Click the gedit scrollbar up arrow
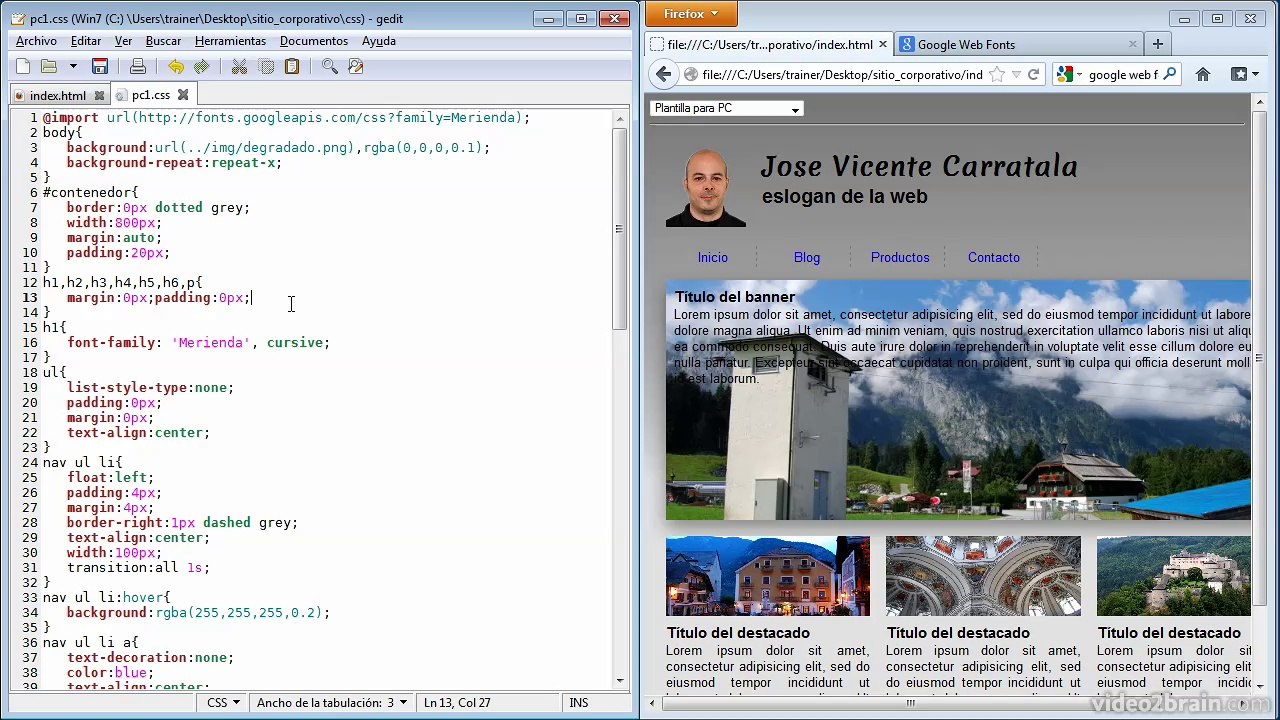 (620, 119)
